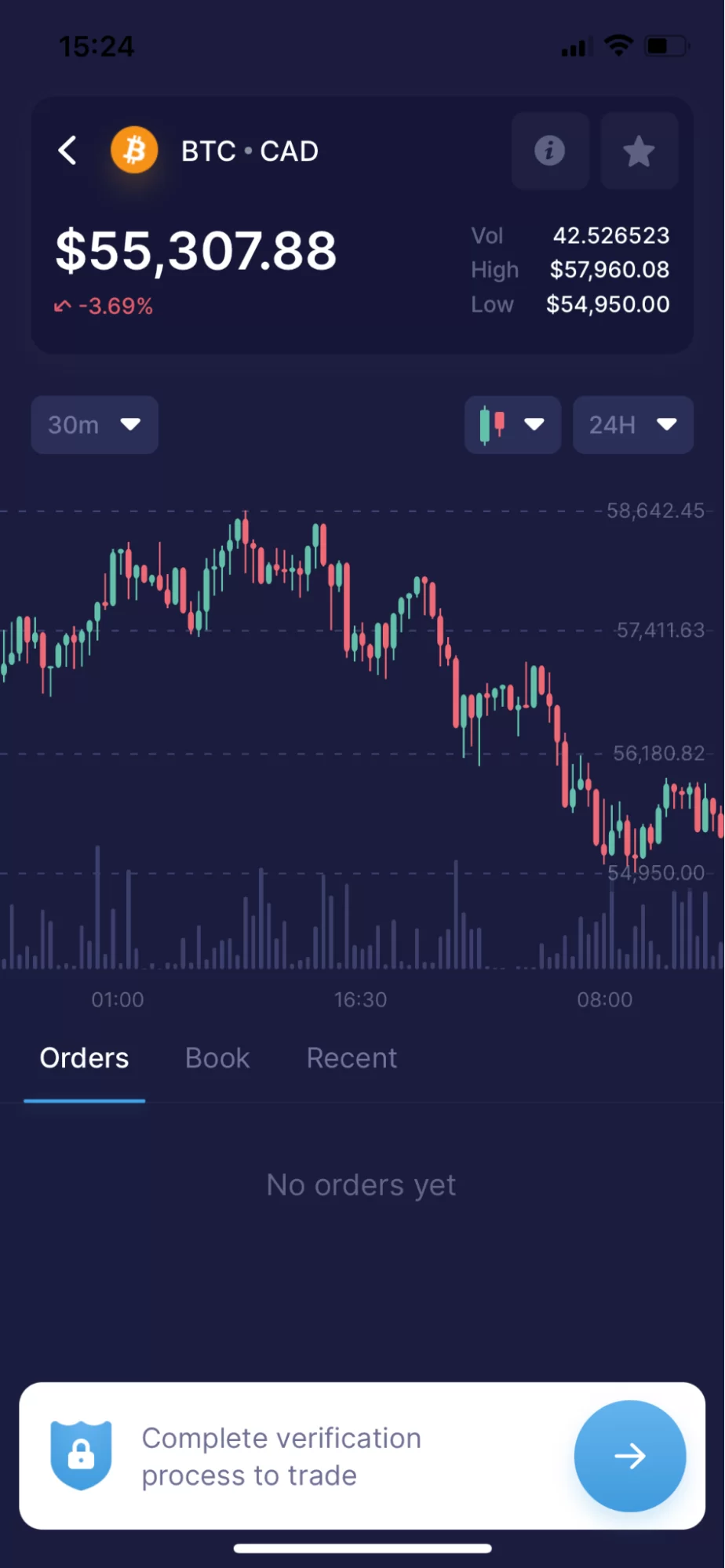The image size is (725, 1568).
Task: Tap the blue arrow circle button
Action: (629, 1456)
